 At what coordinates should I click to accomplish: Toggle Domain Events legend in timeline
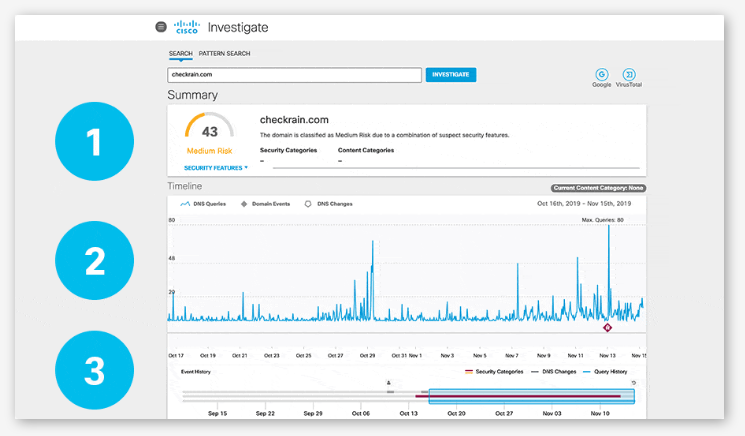(x=266, y=204)
